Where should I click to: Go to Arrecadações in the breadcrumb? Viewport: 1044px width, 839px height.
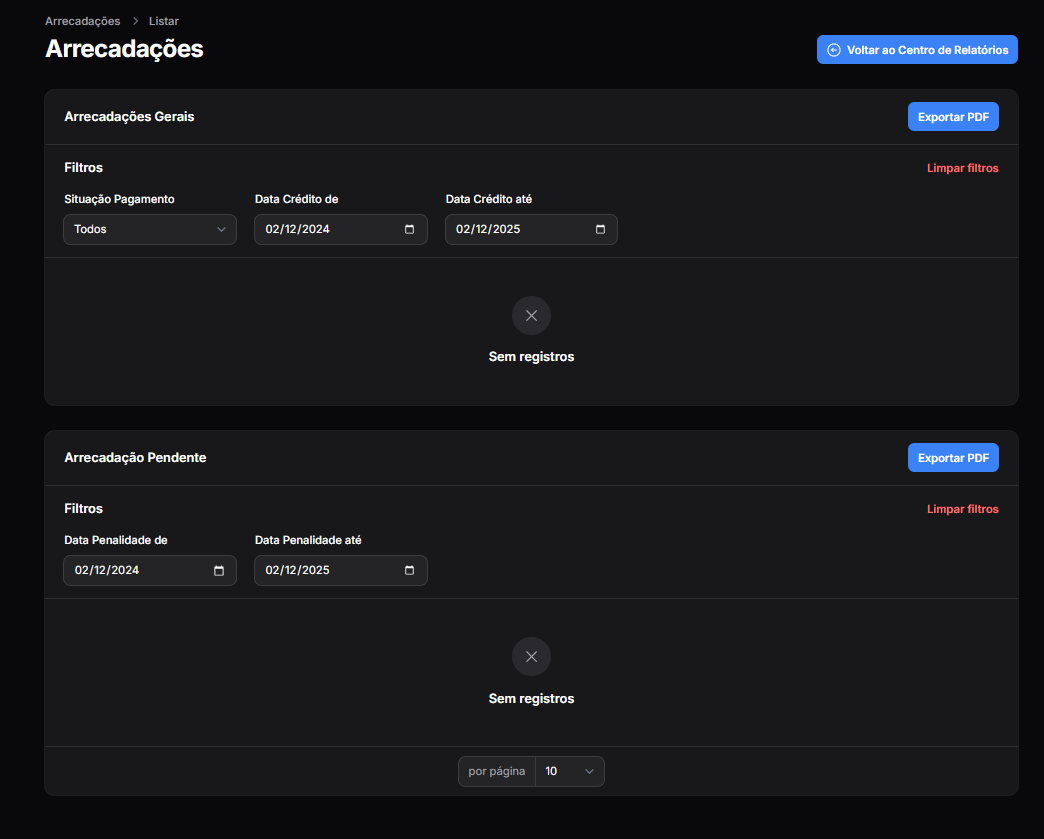[82, 21]
